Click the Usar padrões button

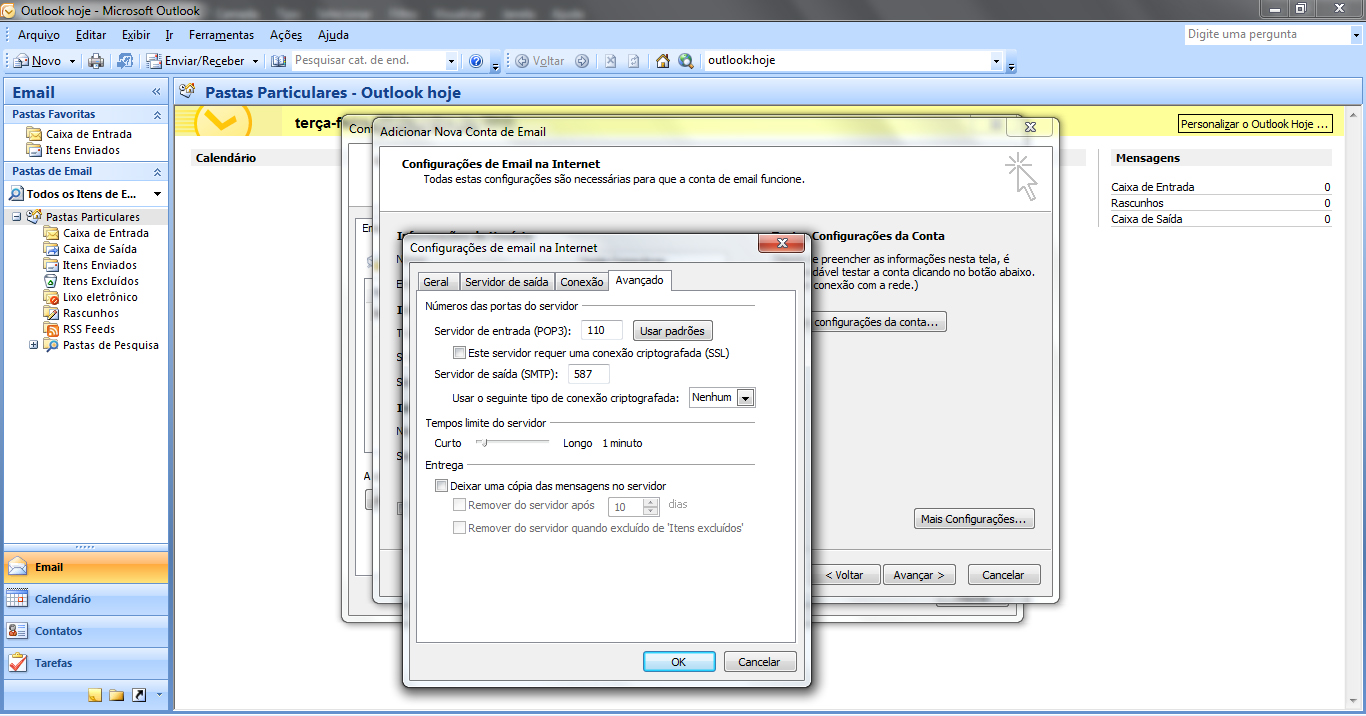click(x=672, y=331)
